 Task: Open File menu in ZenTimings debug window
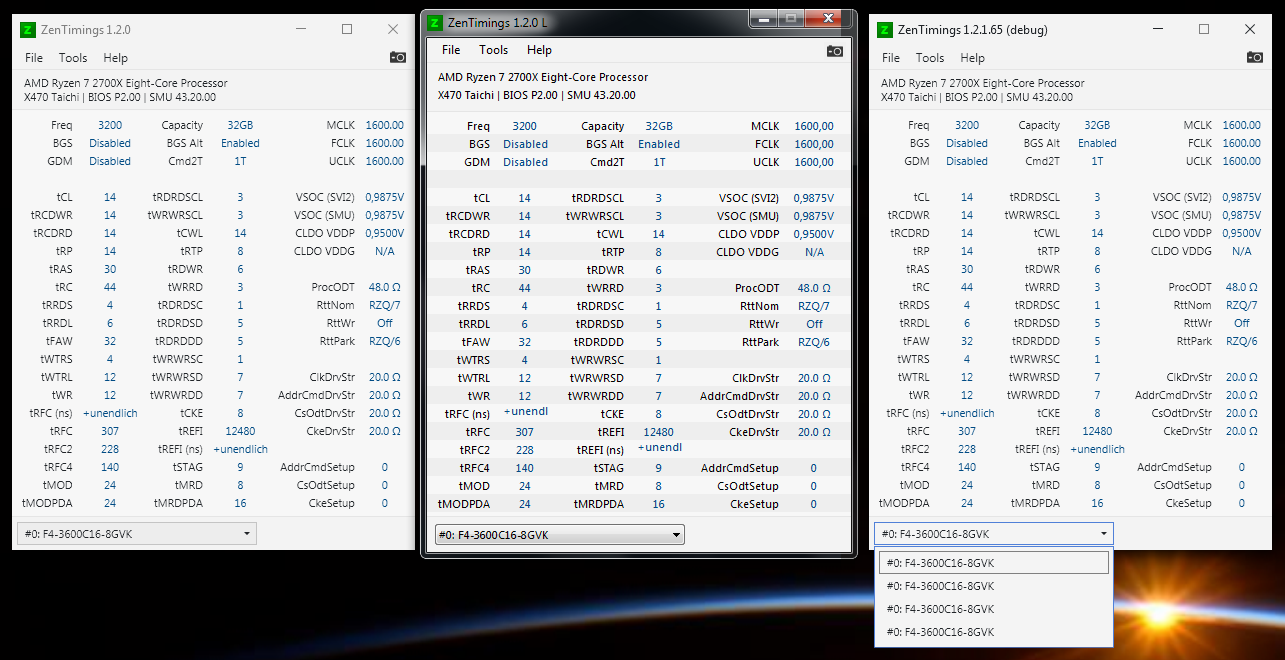[891, 58]
